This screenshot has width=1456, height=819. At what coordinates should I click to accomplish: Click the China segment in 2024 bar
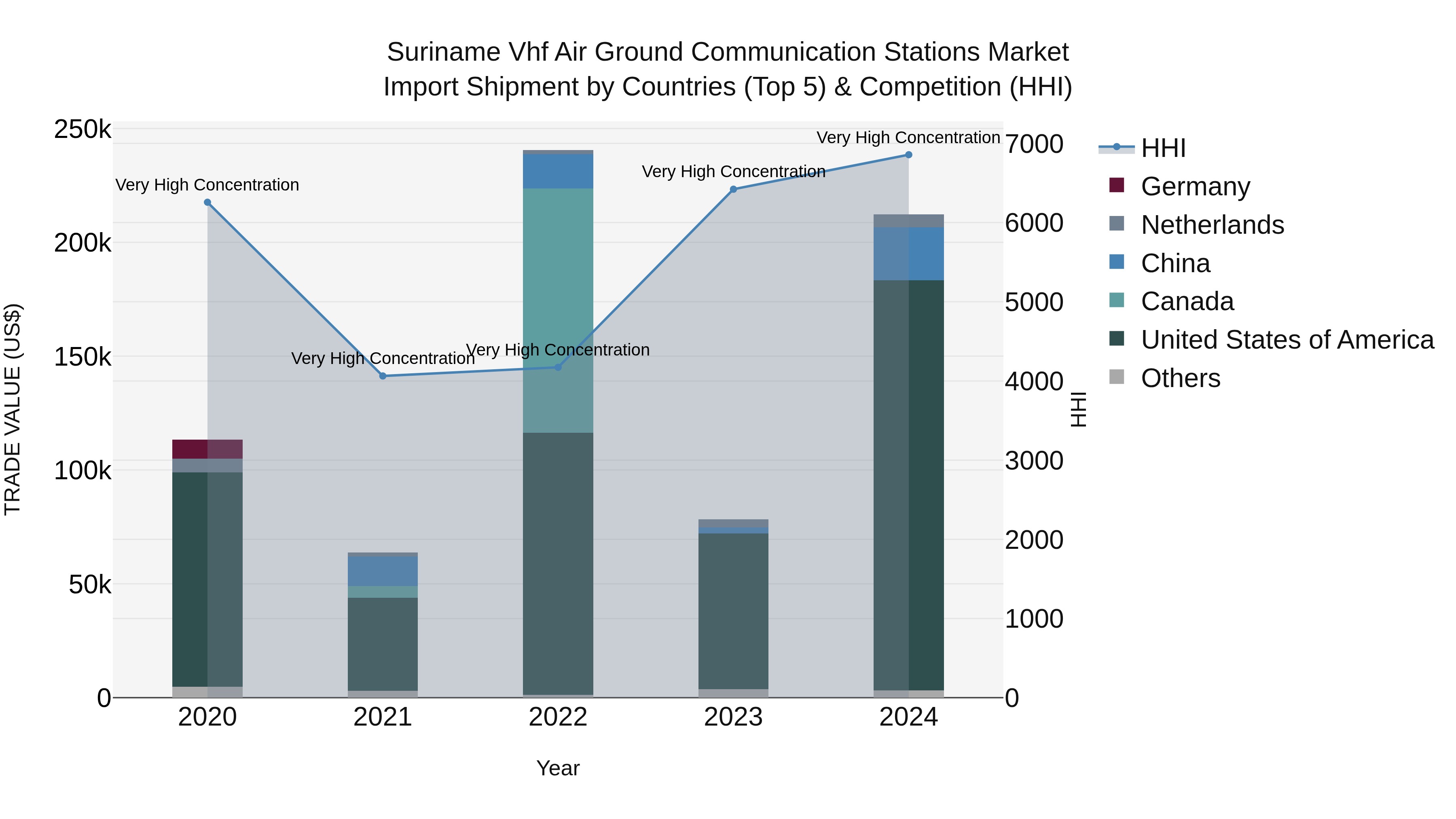click(x=909, y=254)
